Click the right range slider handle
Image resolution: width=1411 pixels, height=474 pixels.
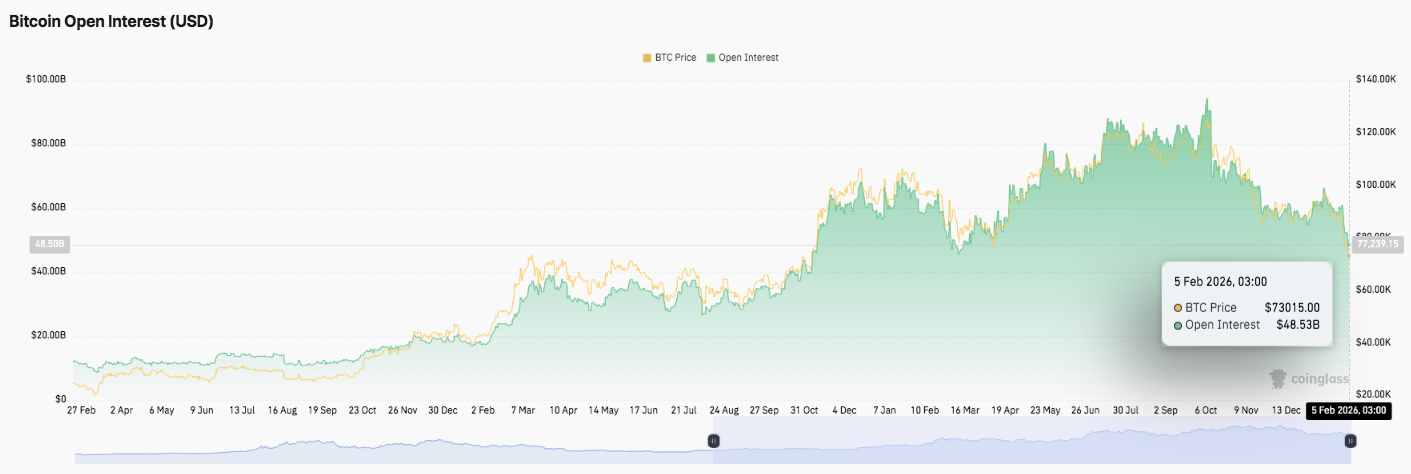tap(1350, 440)
